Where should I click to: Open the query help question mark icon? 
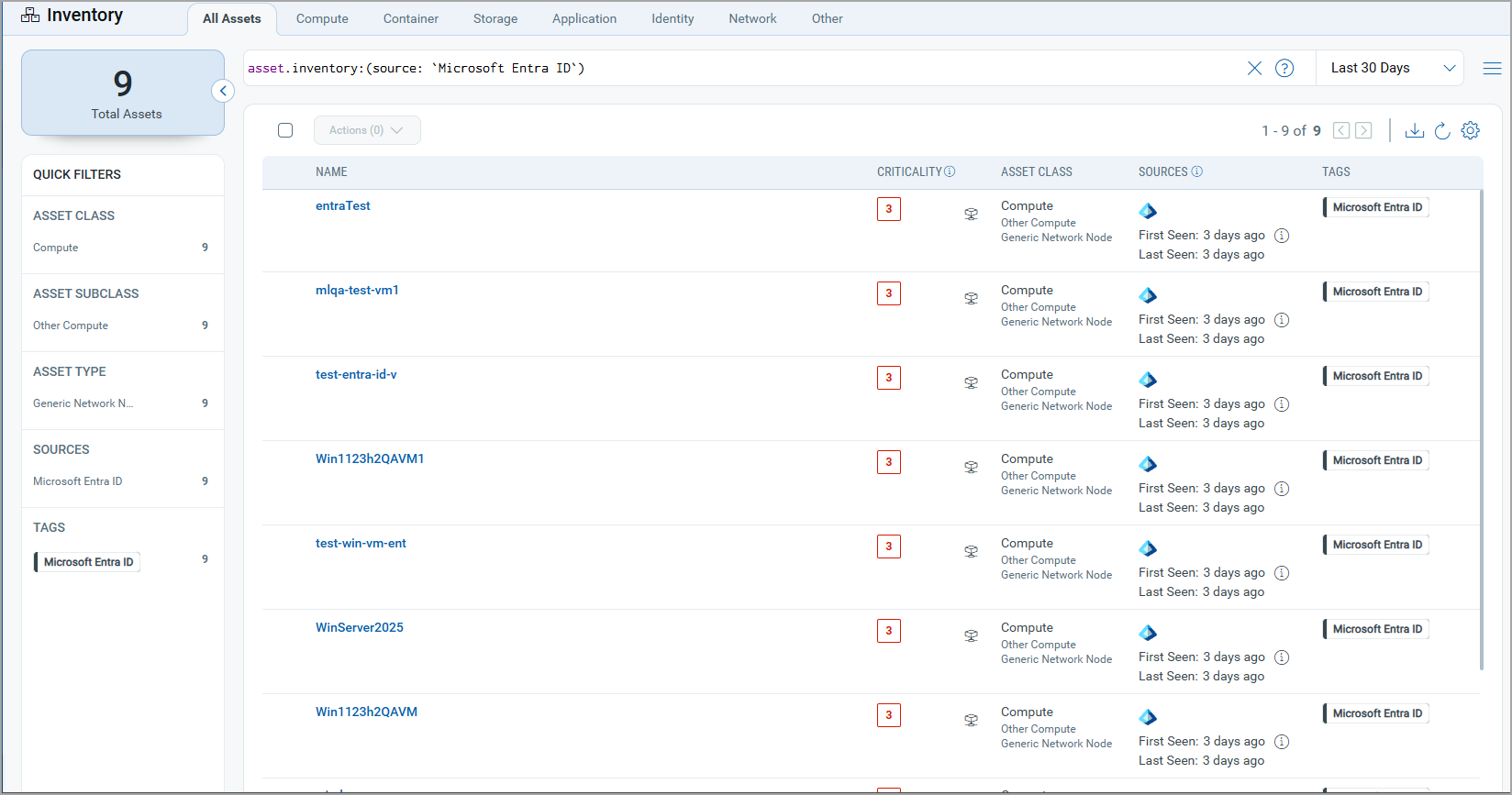point(1284,68)
